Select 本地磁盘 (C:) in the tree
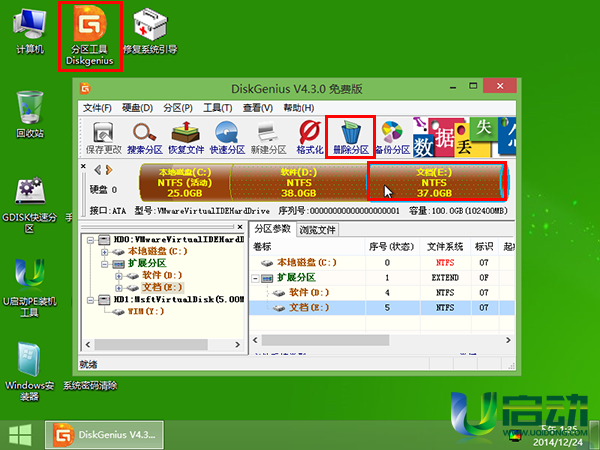 point(158,251)
